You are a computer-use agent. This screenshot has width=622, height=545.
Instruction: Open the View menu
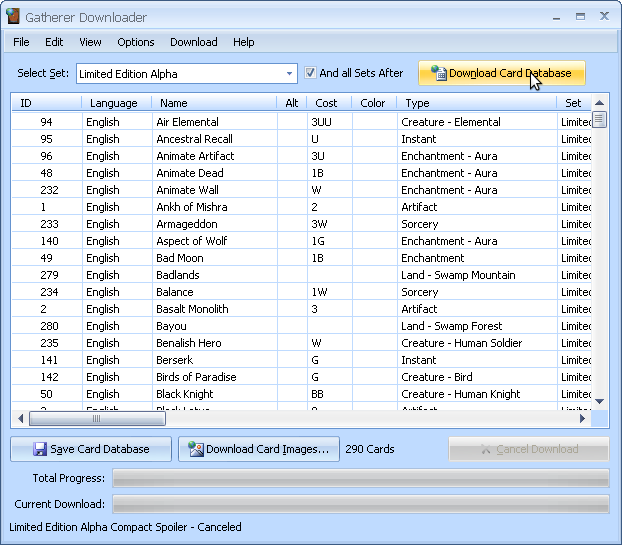90,42
